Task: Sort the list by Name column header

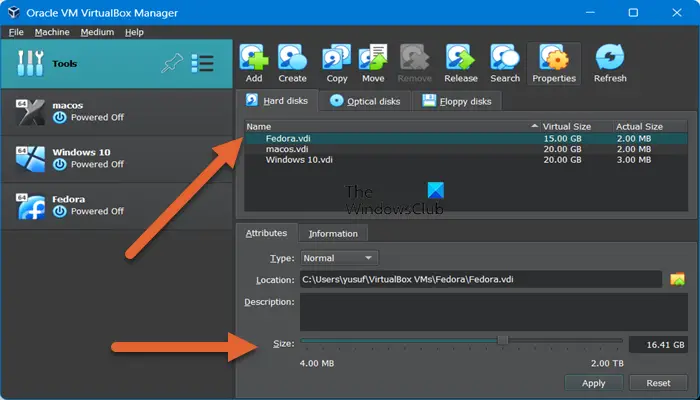Action: click(390, 127)
